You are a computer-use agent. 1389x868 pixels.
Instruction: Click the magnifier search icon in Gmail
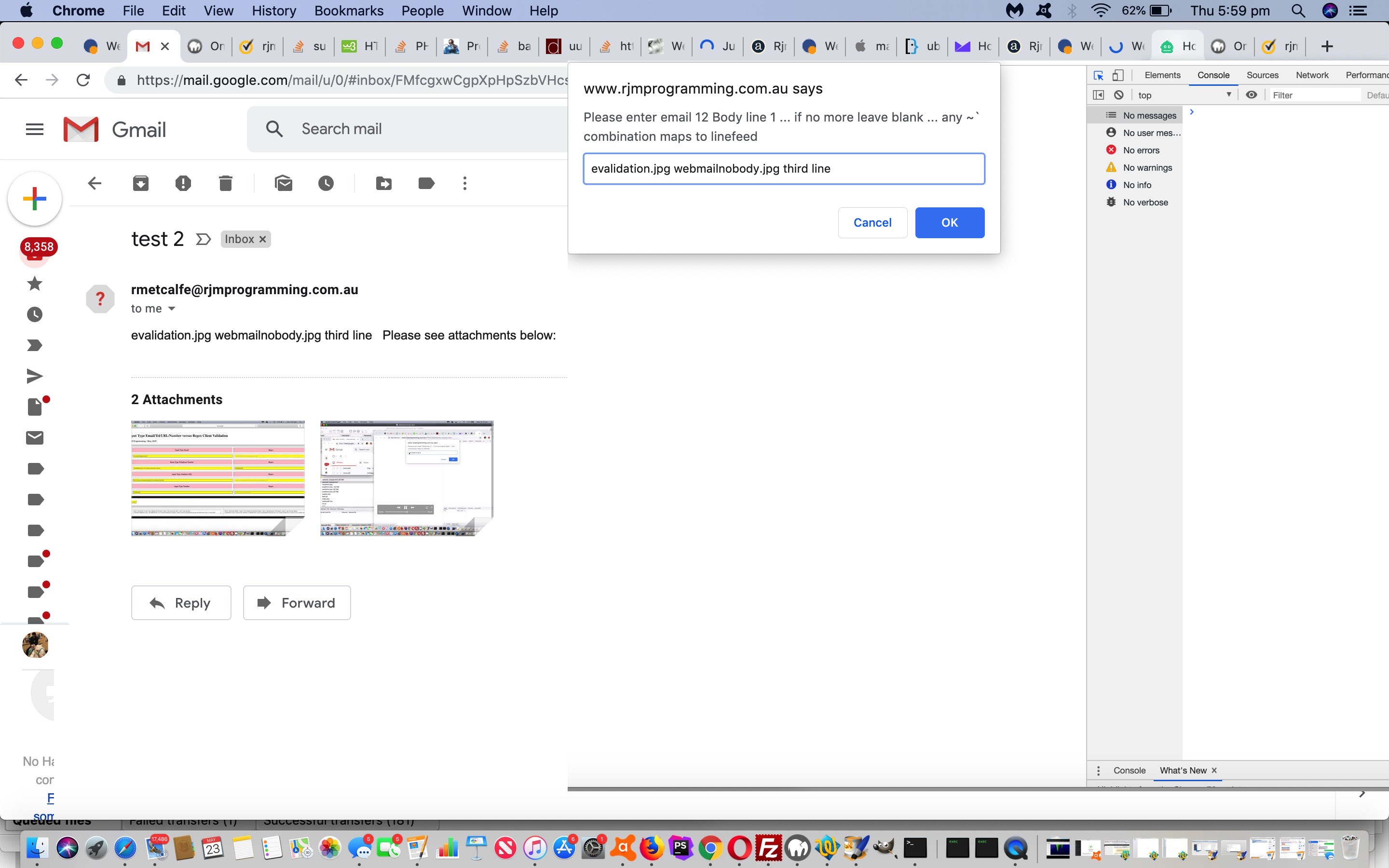(x=275, y=129)
